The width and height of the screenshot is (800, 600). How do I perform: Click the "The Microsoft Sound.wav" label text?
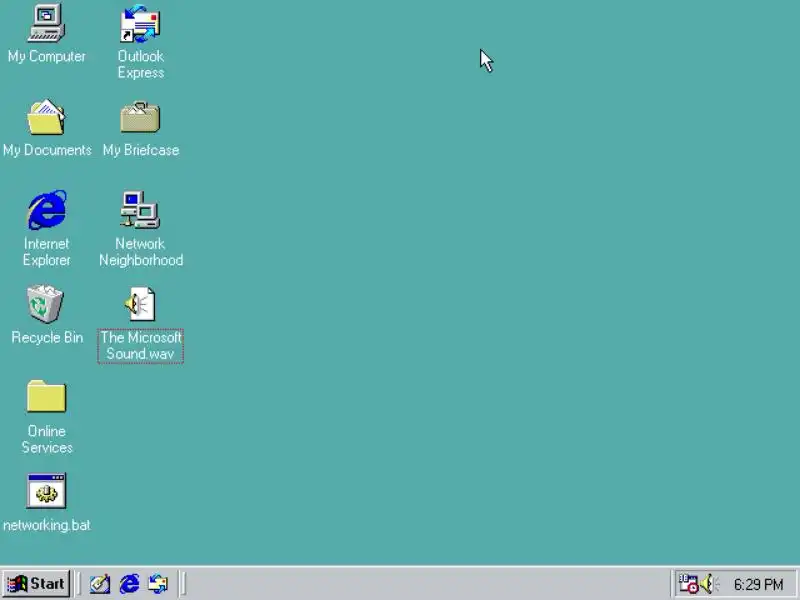pos(140,346)
